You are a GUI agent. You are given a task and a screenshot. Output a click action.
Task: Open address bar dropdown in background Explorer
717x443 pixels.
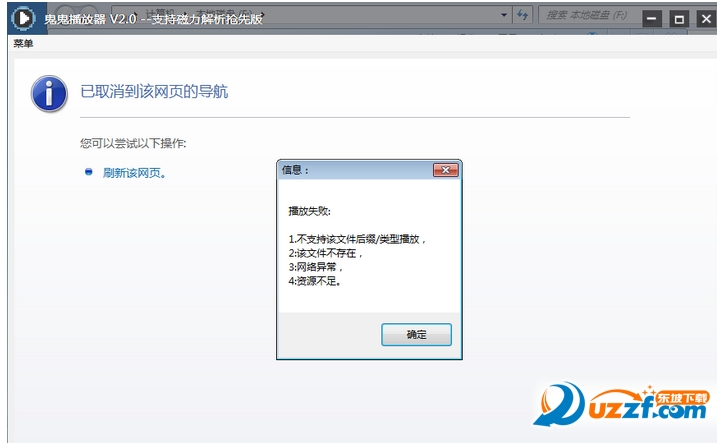point(504,15)
